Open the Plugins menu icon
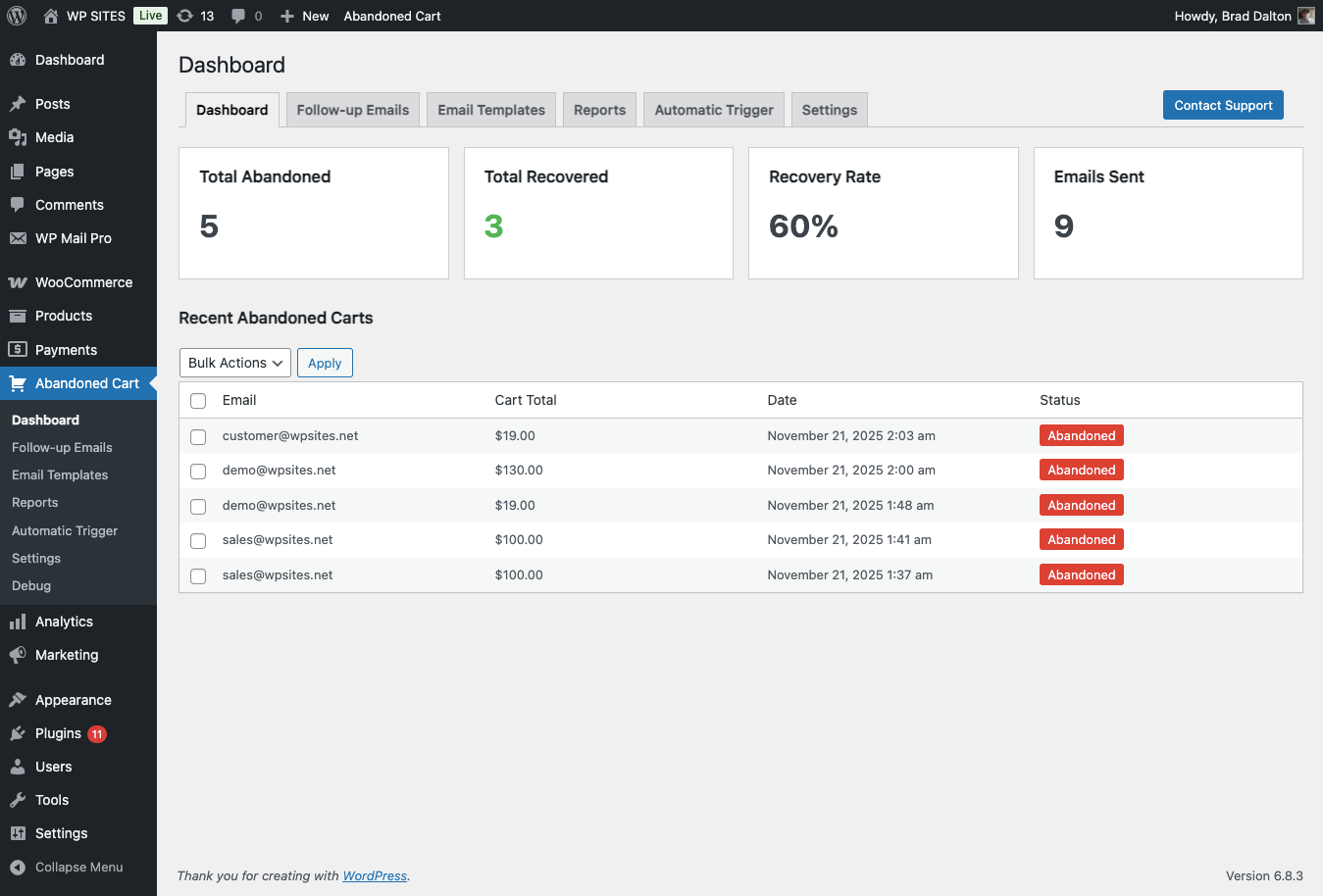Image resolution: width=1323 pixels, height=896 pixels. (x=18, y=733)
